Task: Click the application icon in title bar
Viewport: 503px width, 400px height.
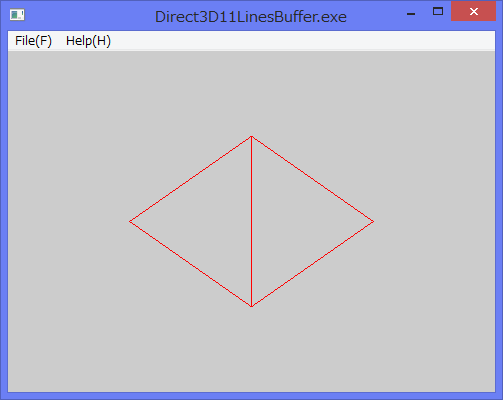Action: click(17, 15)
